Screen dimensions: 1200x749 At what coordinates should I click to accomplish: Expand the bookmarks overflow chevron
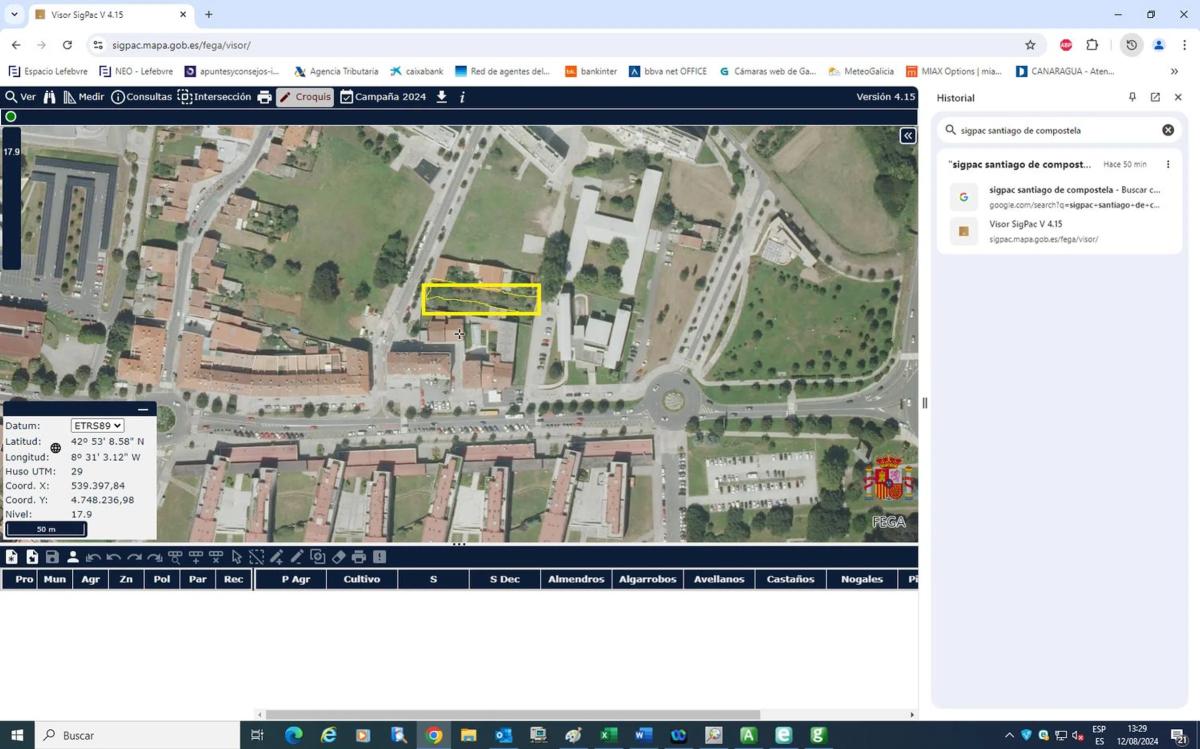coord(1174,71)
